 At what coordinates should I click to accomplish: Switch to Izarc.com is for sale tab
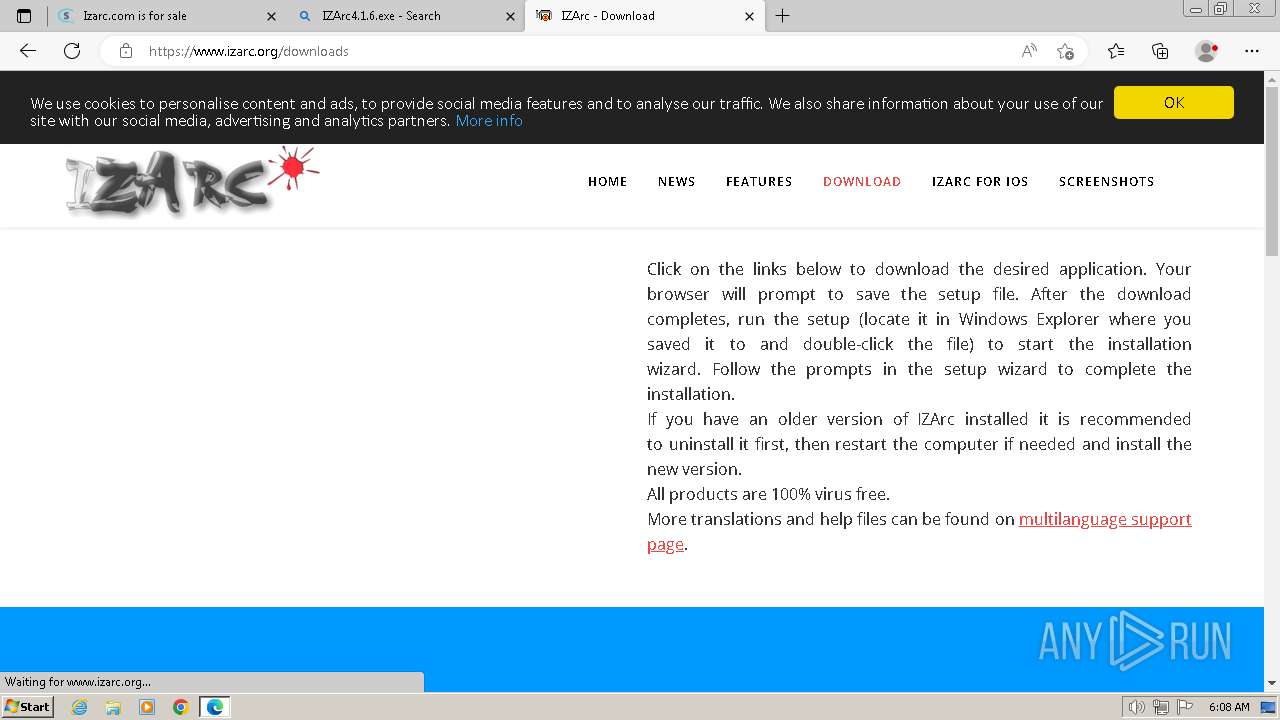(x=166, y=16)
